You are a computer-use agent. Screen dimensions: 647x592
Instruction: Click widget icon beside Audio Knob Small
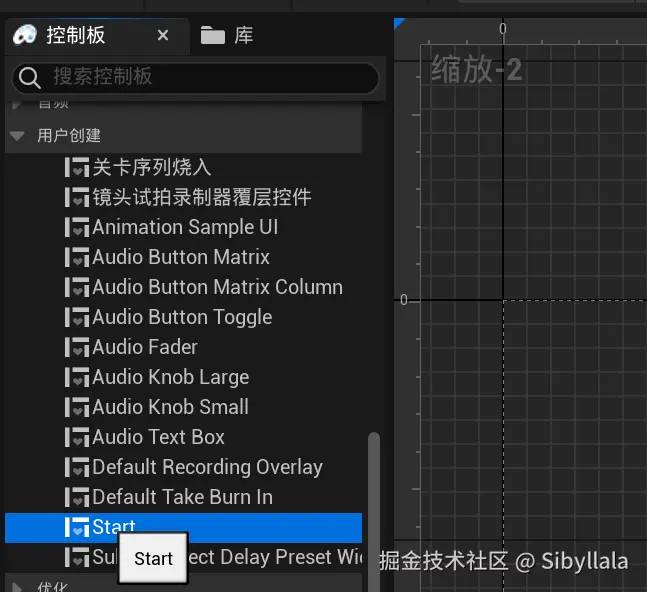pos(77,407)
